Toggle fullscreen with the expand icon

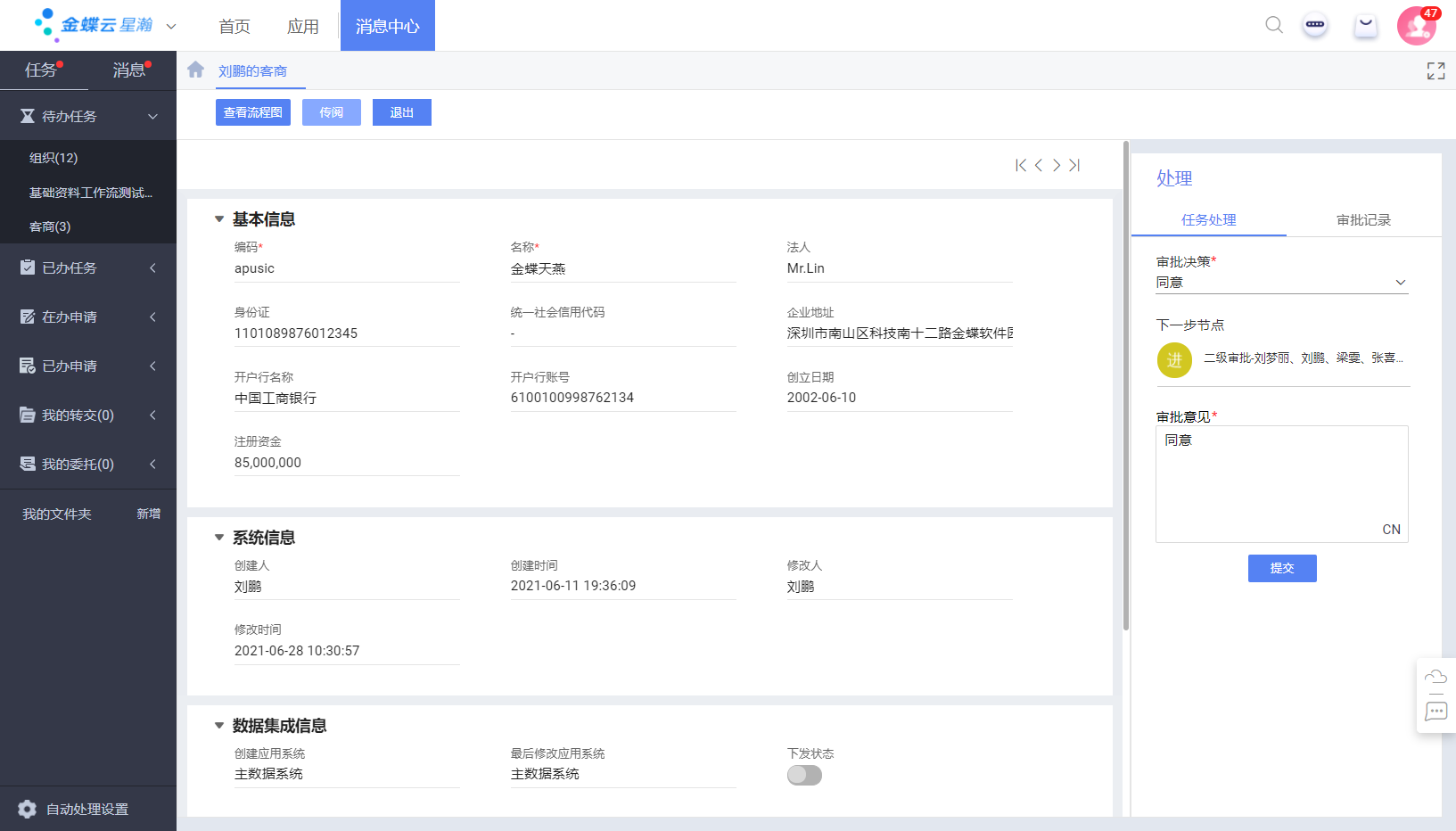click(x=1435, y=70)
